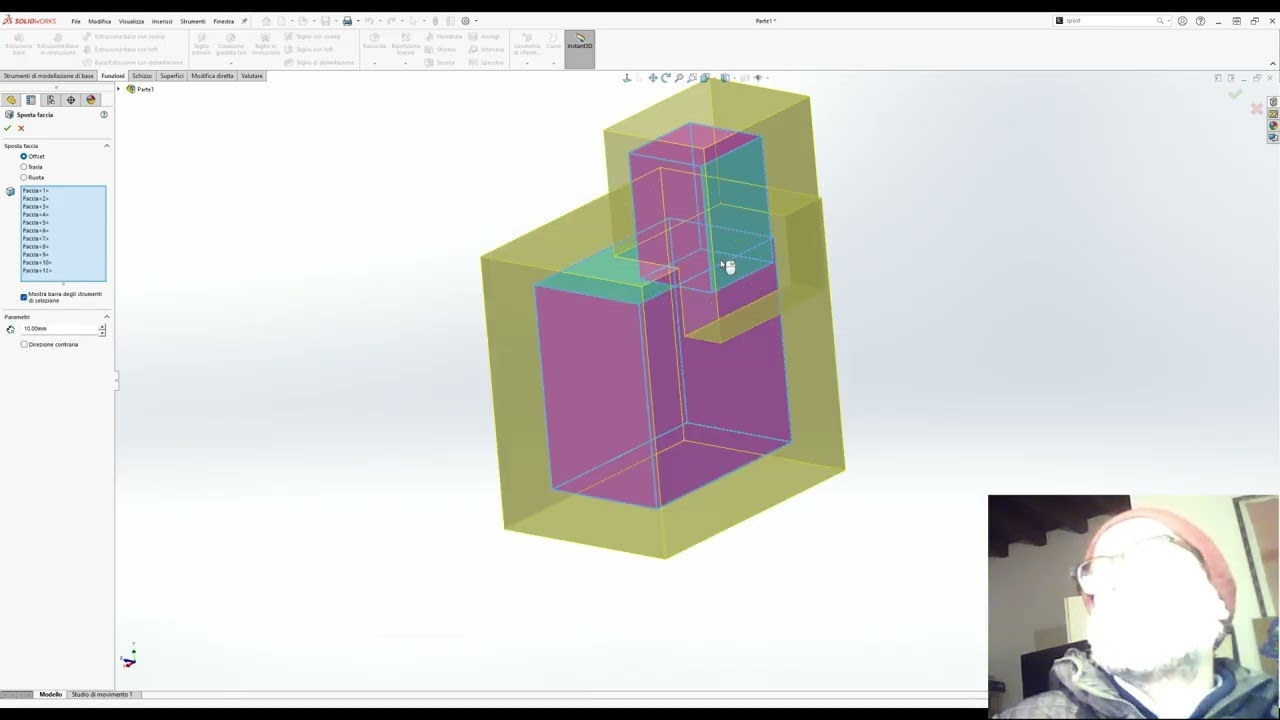Activate the Instant3D tool
Screen dimensions: 1280x720
coord(580,49)
